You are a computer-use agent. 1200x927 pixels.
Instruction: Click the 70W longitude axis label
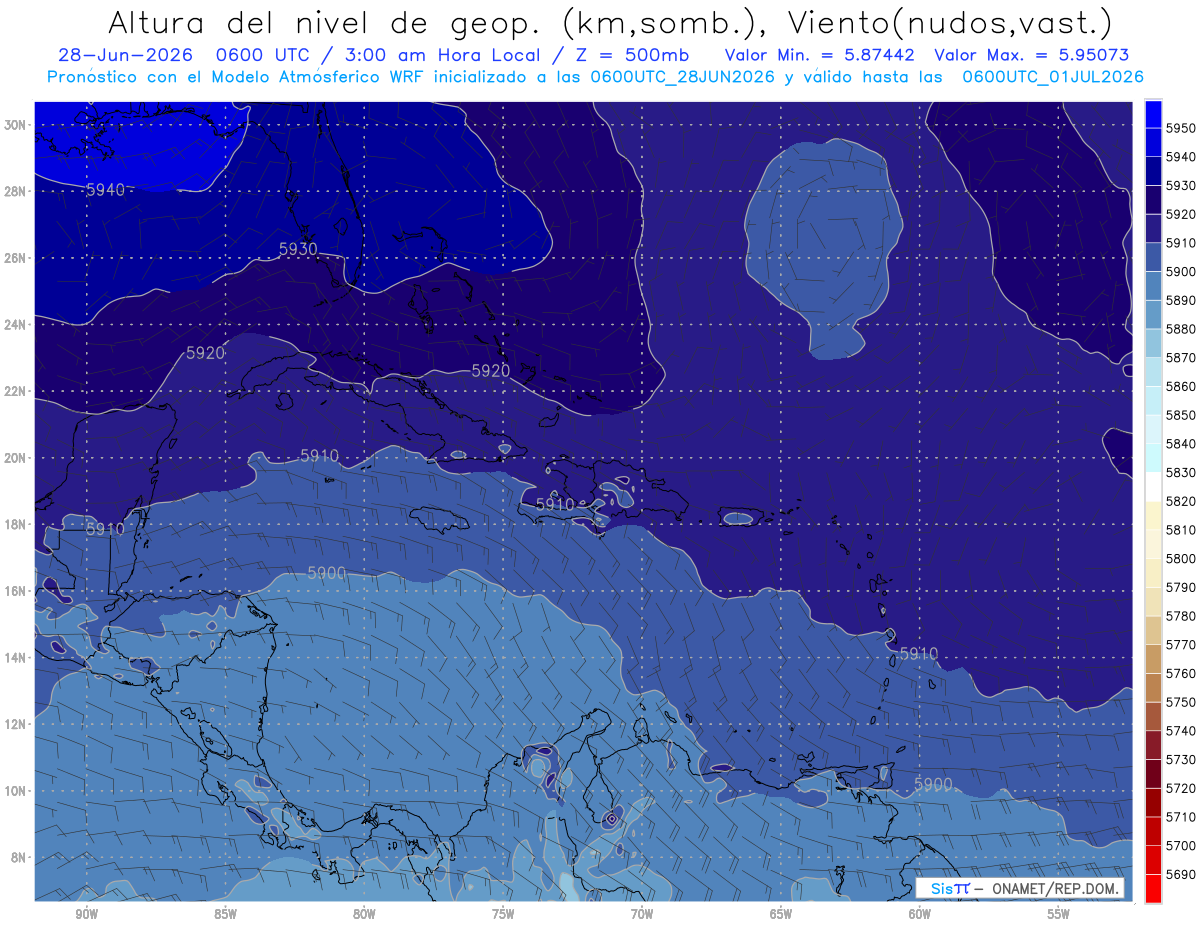click(x=642, y=914)
